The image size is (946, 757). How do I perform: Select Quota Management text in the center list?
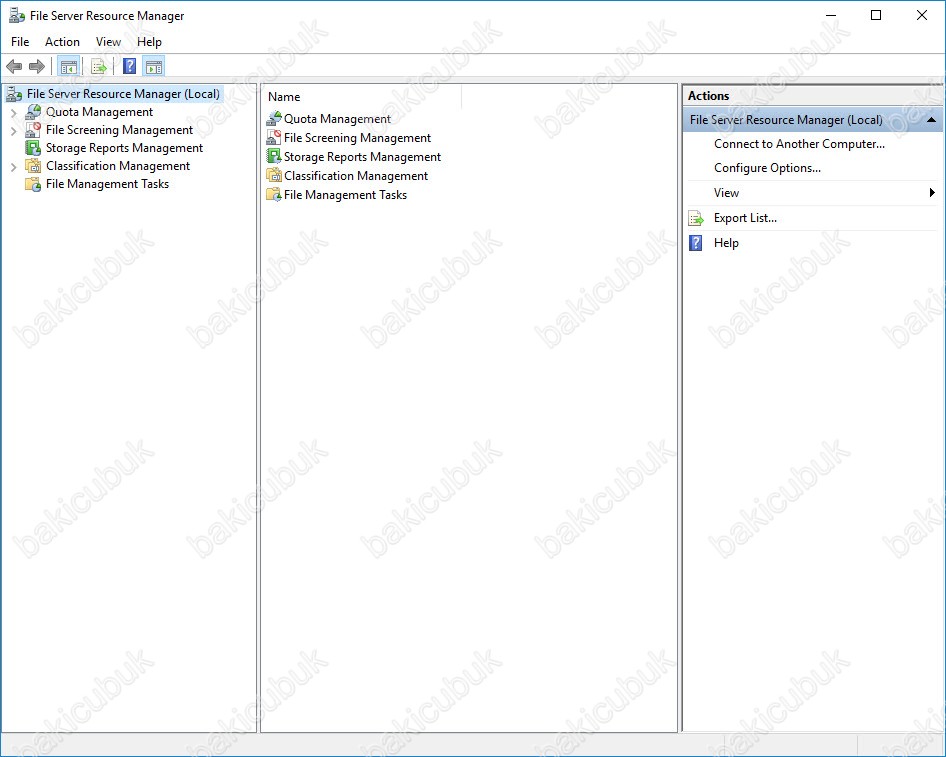point(337,119)
